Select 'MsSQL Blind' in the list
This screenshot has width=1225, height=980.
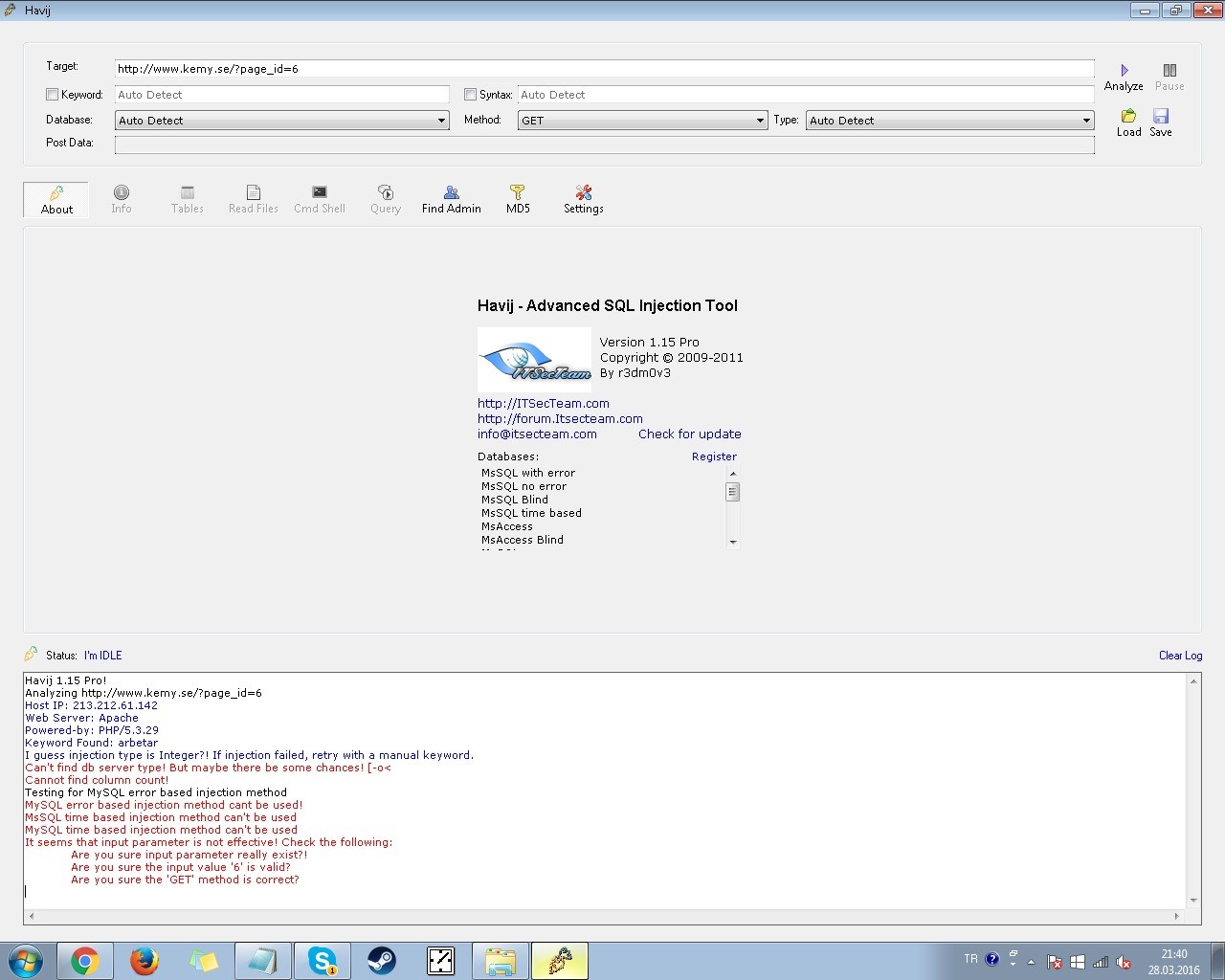click(515, 500)
